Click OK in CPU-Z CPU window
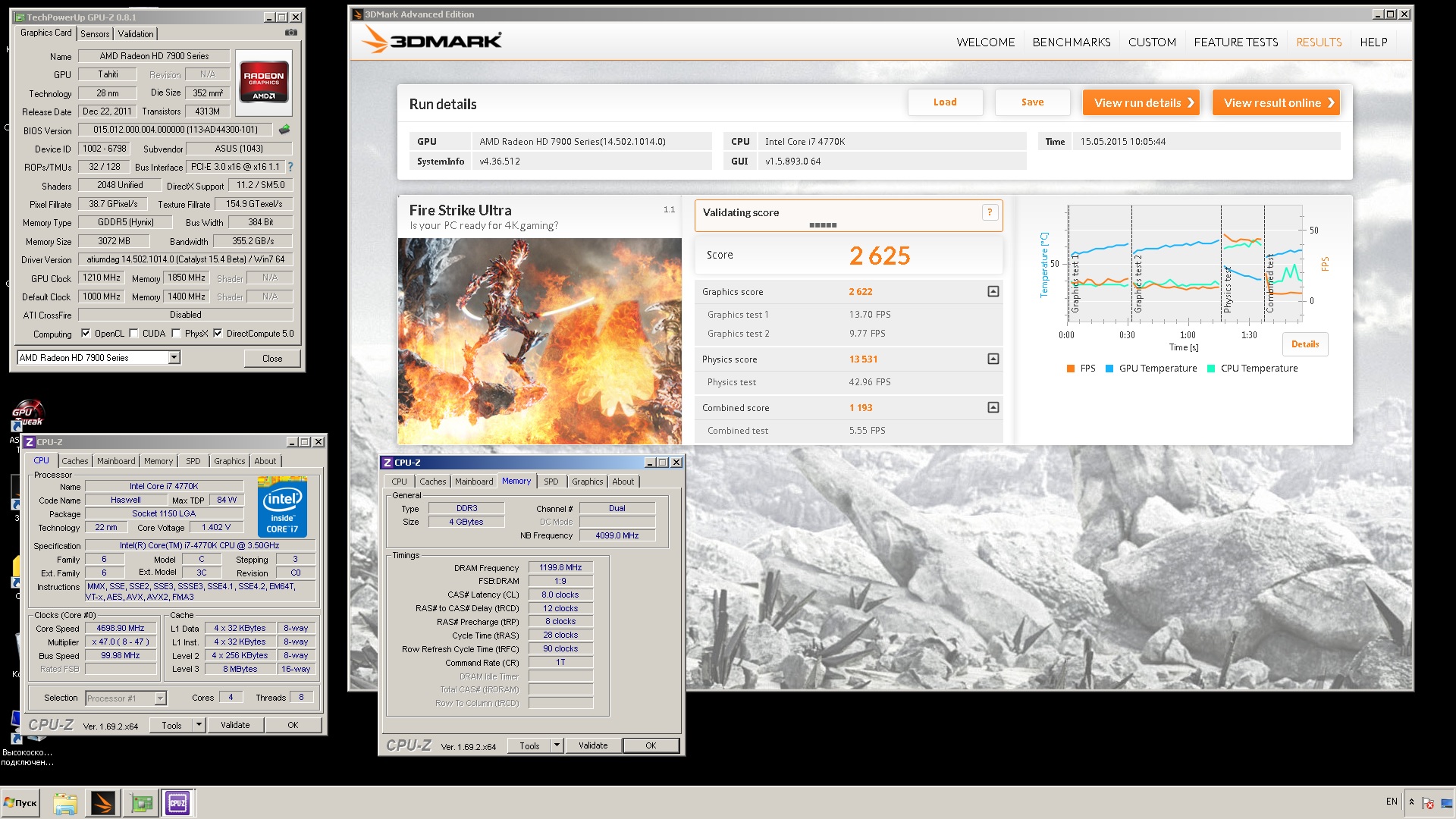1456x819 pixels. coord(293,725)
